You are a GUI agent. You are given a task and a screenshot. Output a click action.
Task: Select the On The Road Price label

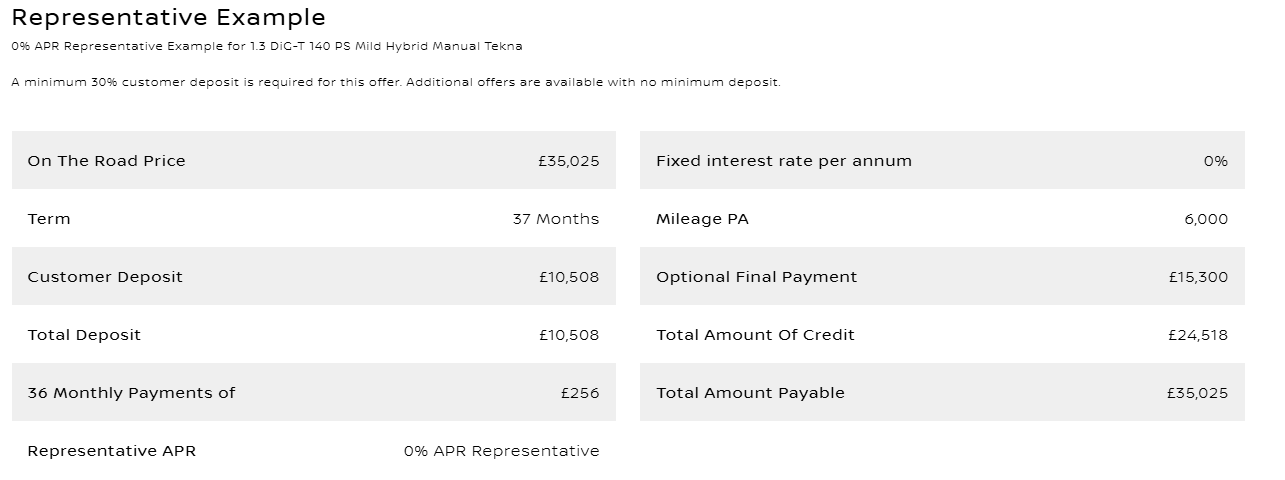(x=106, y=161)
